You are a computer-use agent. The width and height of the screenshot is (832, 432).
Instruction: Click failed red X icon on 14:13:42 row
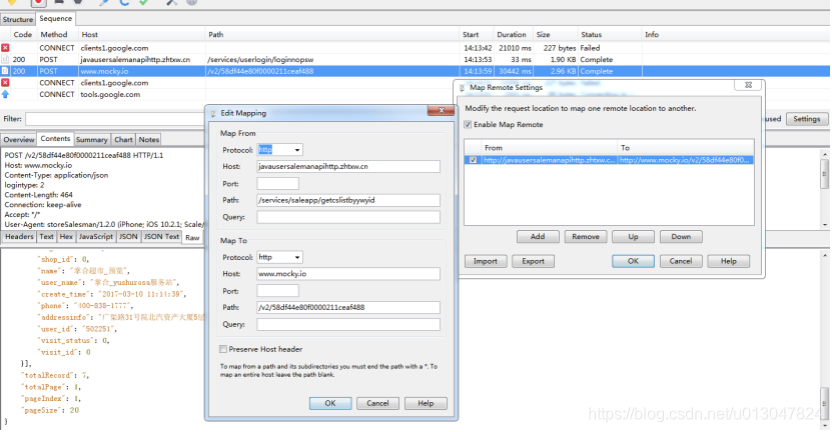(x=5, y=48)
